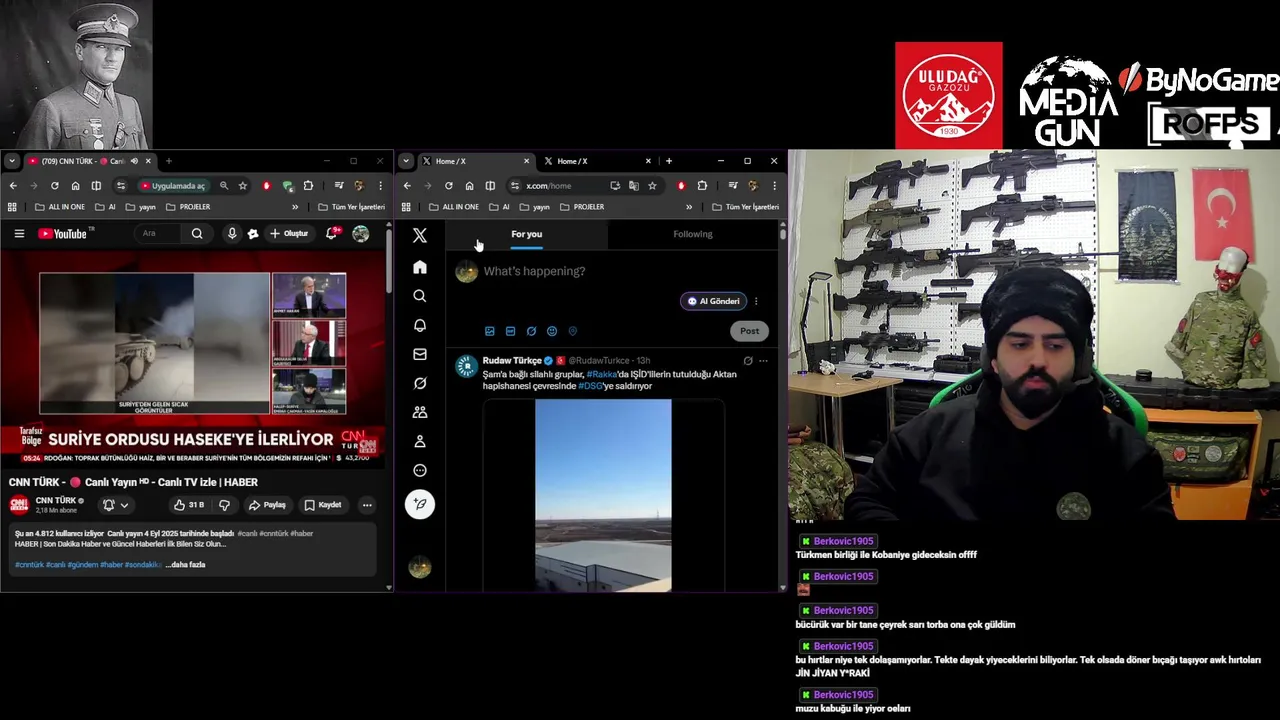
Task: Select the Following timeline tab
Action: coord(693,234)
